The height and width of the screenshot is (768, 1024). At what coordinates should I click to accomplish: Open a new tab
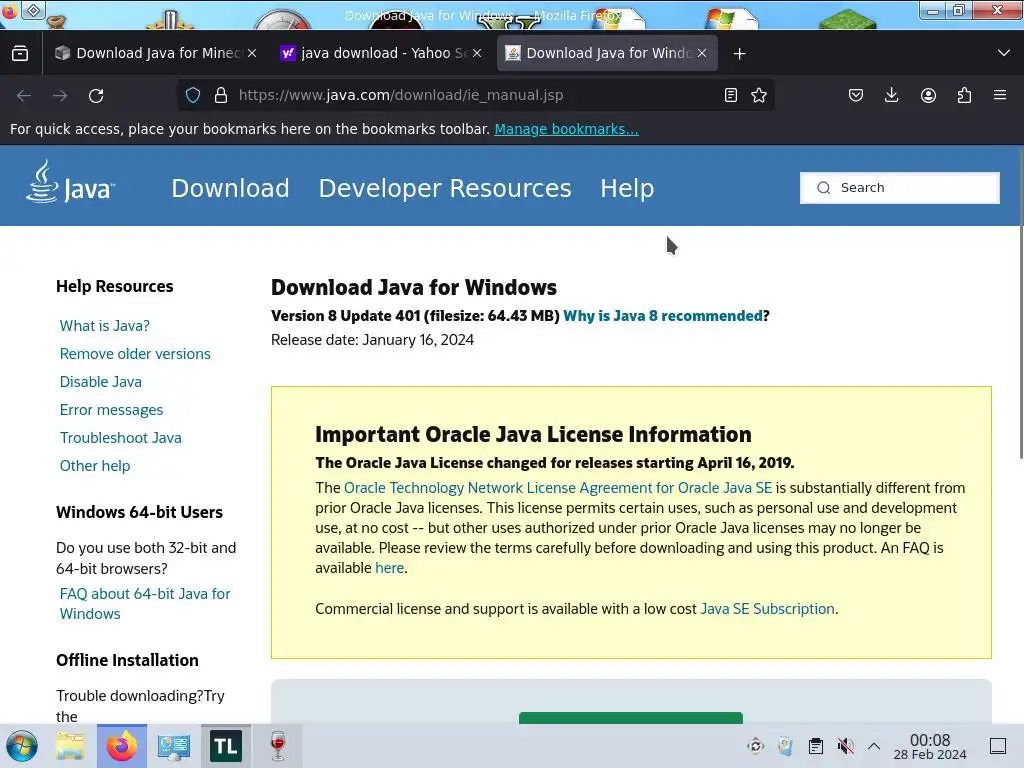739,54
